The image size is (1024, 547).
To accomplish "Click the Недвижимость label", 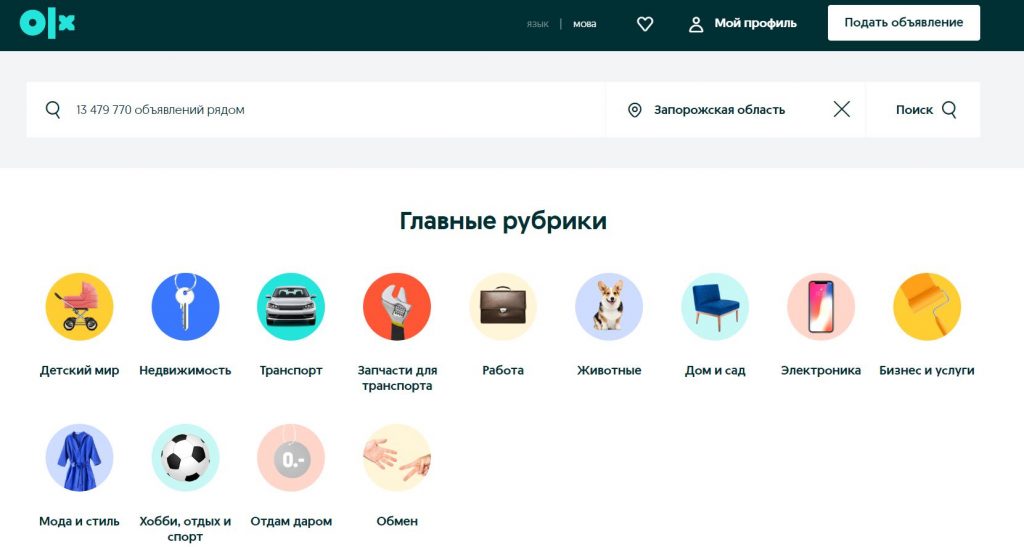I will (185, 370).
